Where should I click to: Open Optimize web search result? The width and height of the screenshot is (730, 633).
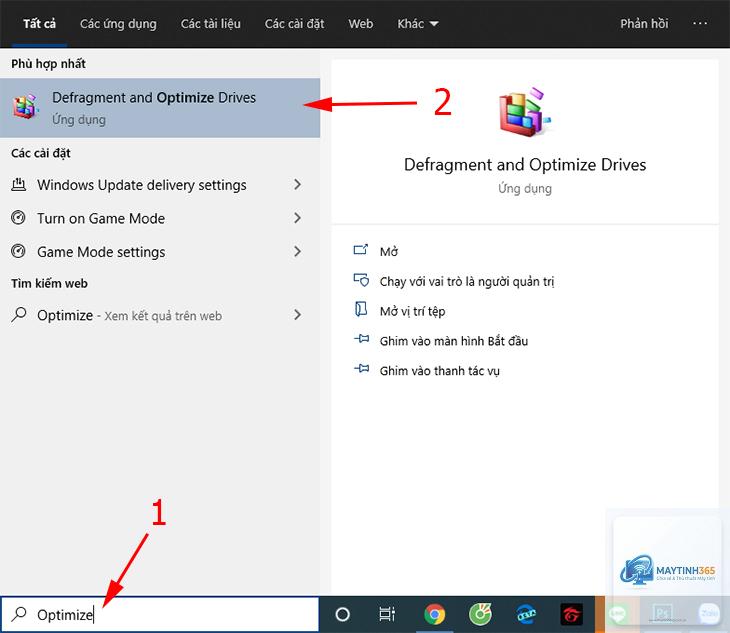point(160,315)
